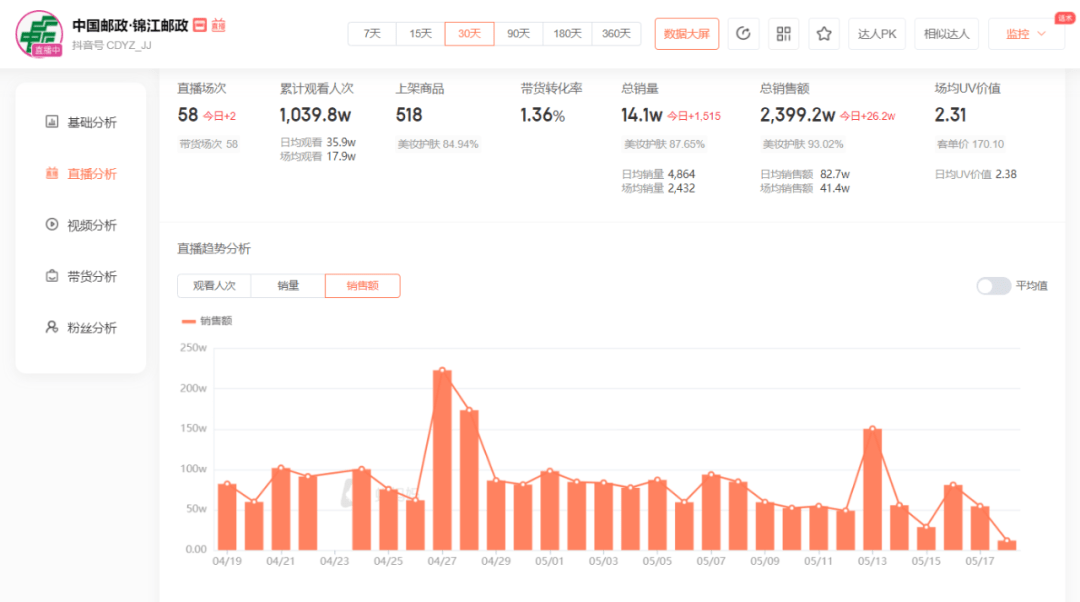Click the 数据大屏 button
Image resolution: width=1080 pixels, height=602 pixels.
(687, 34)
